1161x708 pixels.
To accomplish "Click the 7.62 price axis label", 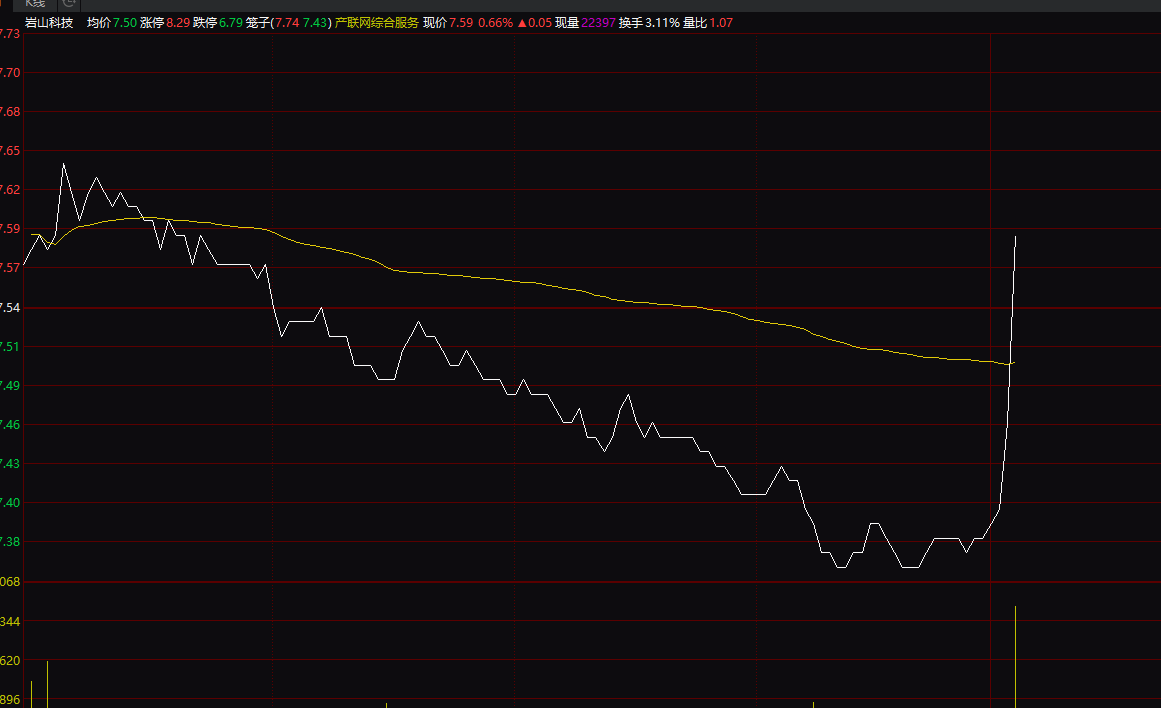I will [10, 190].
